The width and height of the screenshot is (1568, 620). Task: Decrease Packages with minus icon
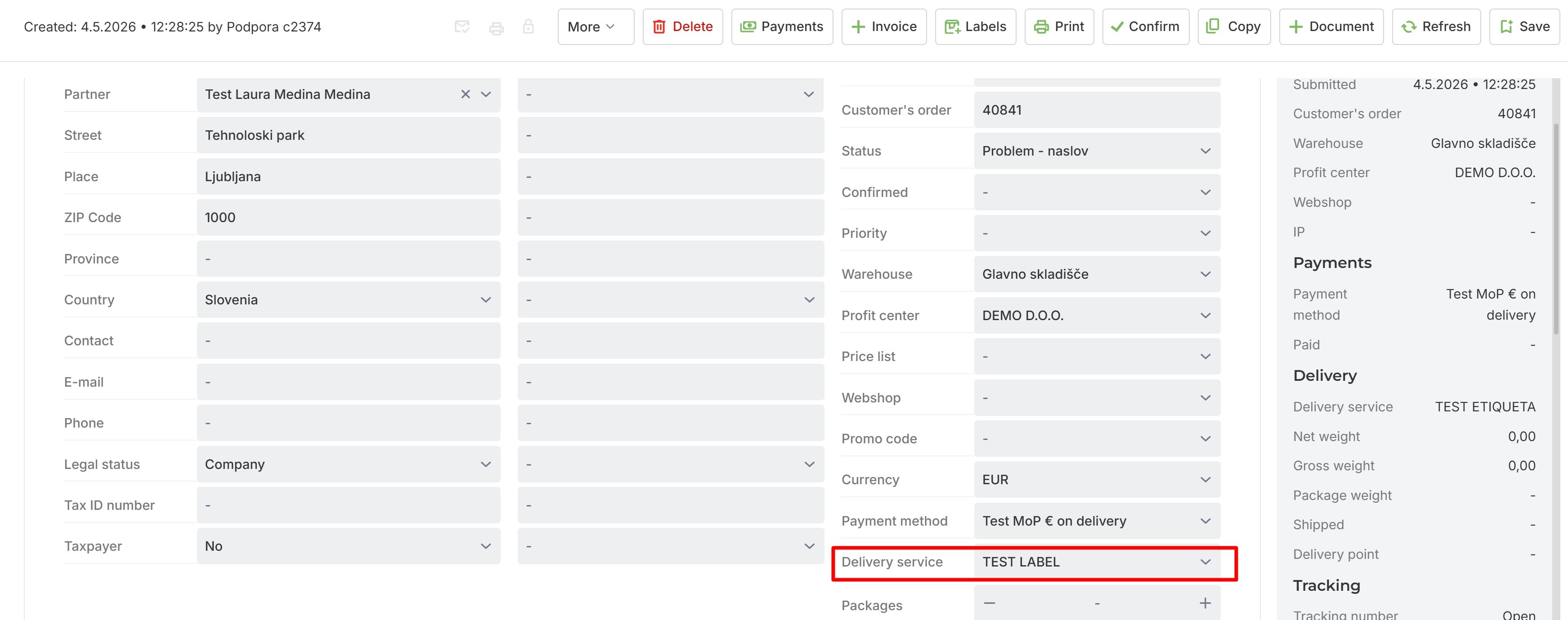[x=989, y=603]
